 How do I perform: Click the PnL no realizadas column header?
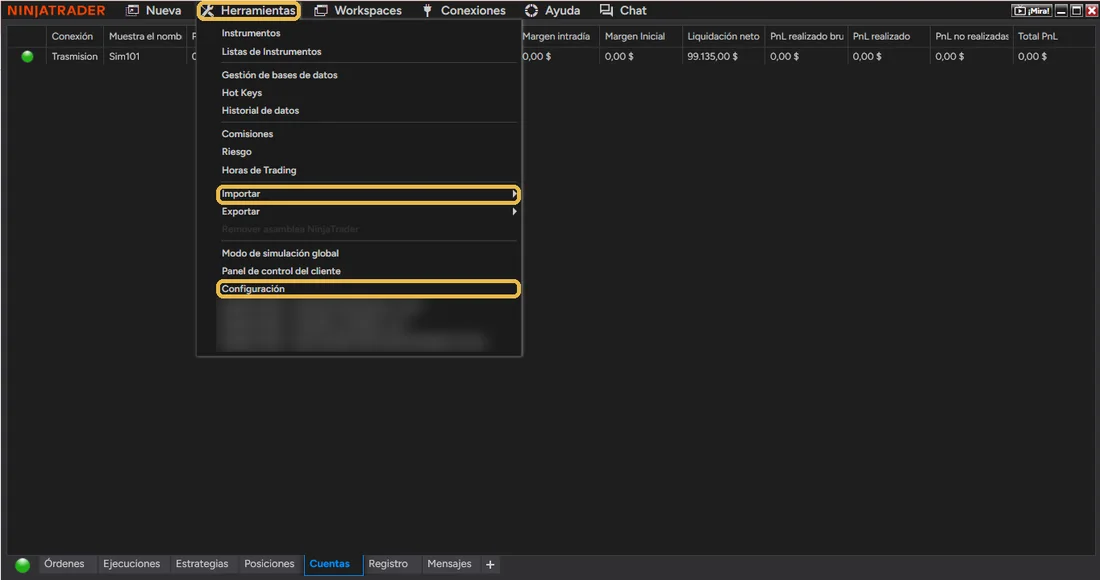coord(972,36)
